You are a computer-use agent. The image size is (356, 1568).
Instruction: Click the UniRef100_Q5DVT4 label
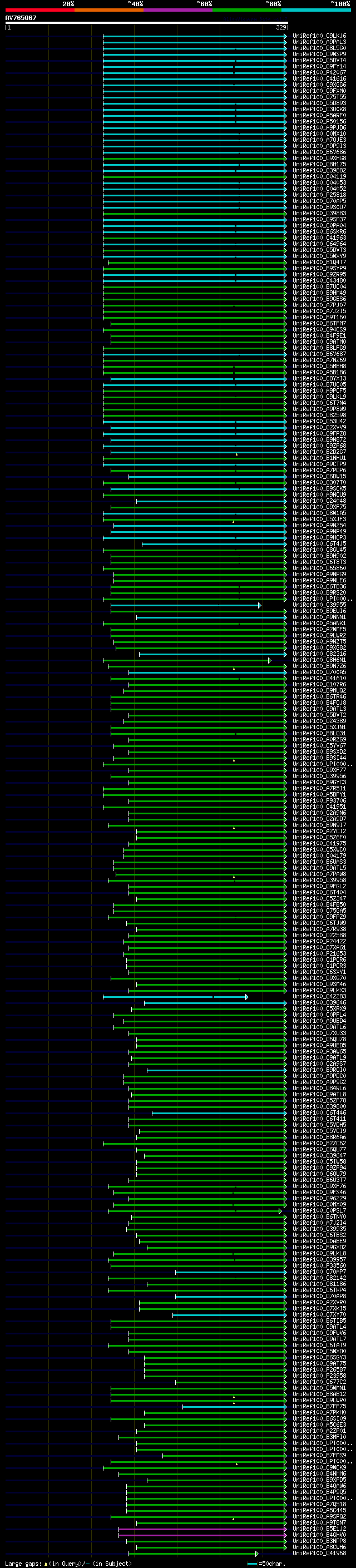pos(319,60)
